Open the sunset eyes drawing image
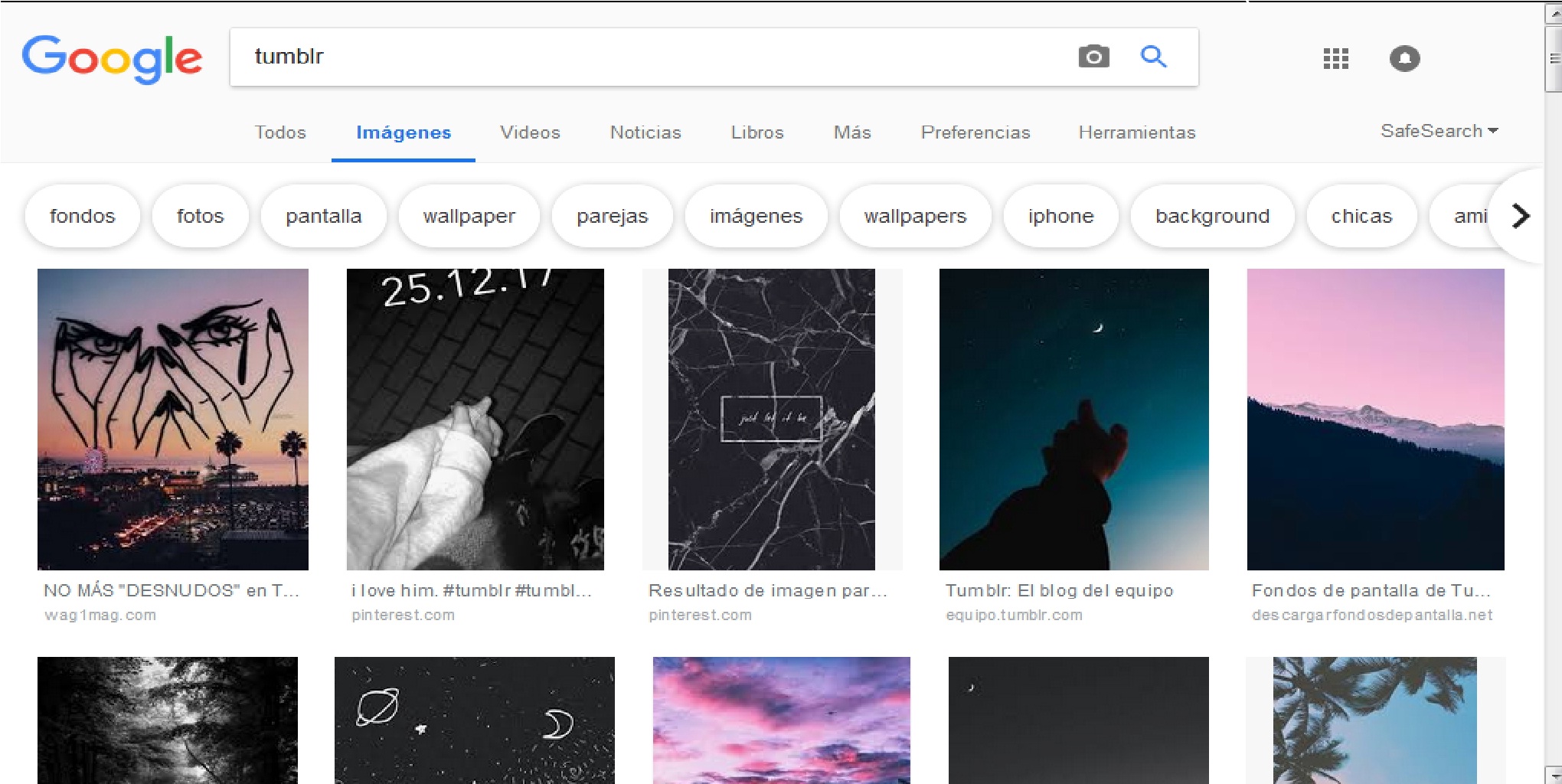Screen dimensions: 1562x784 click(173, 419)
